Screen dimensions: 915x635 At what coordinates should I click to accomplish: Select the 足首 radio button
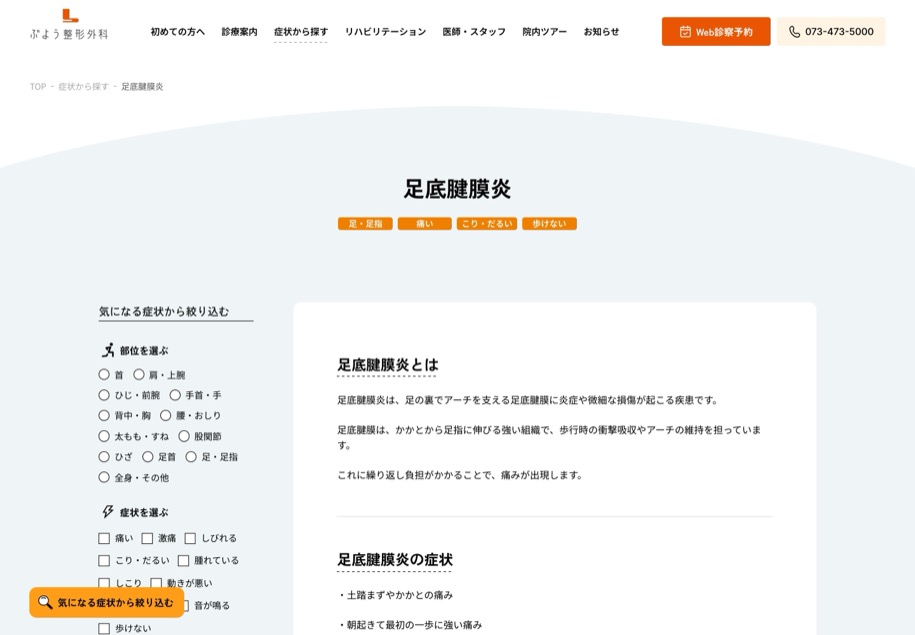148,456
